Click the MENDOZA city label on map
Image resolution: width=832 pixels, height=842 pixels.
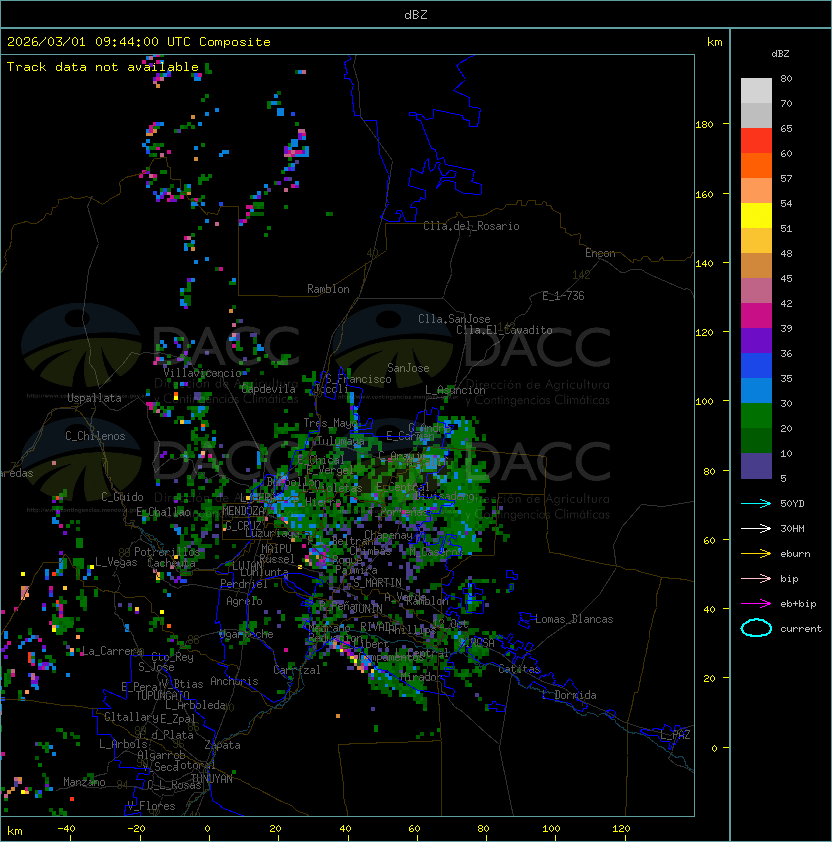coord(243,511)
